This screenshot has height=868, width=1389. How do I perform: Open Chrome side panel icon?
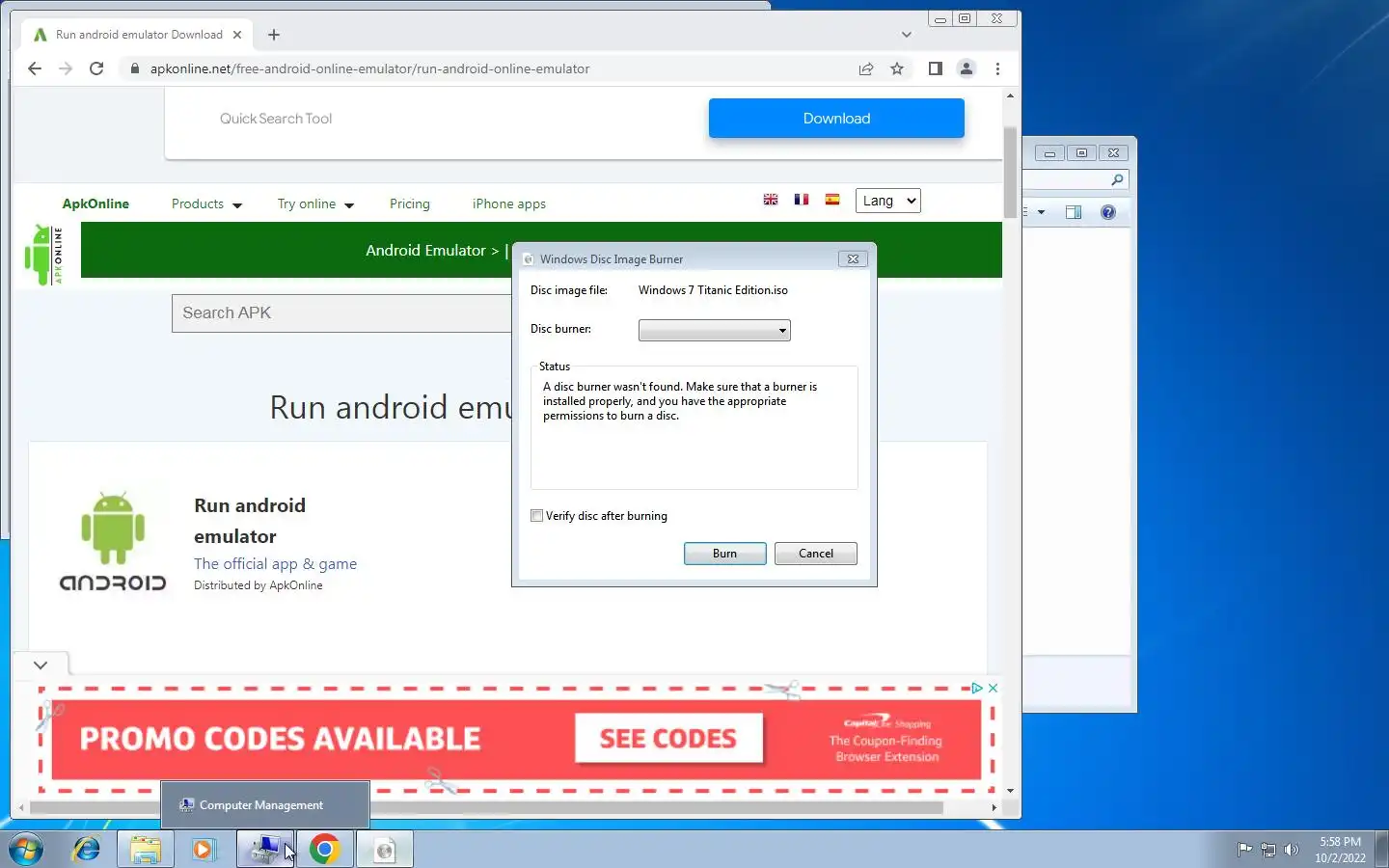click(935, 68)
